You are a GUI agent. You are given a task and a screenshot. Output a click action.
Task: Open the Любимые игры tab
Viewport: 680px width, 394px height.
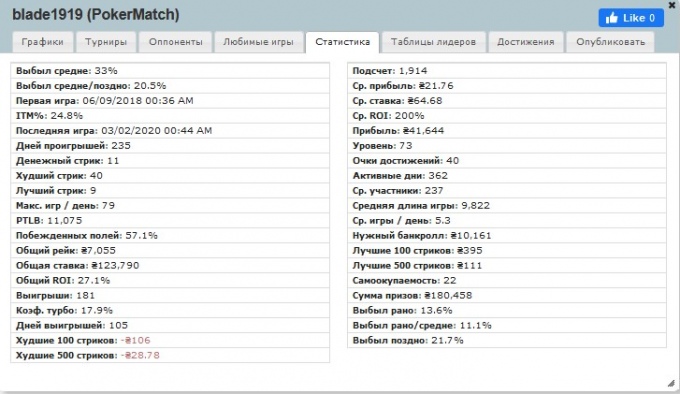[x=258, y=42]
